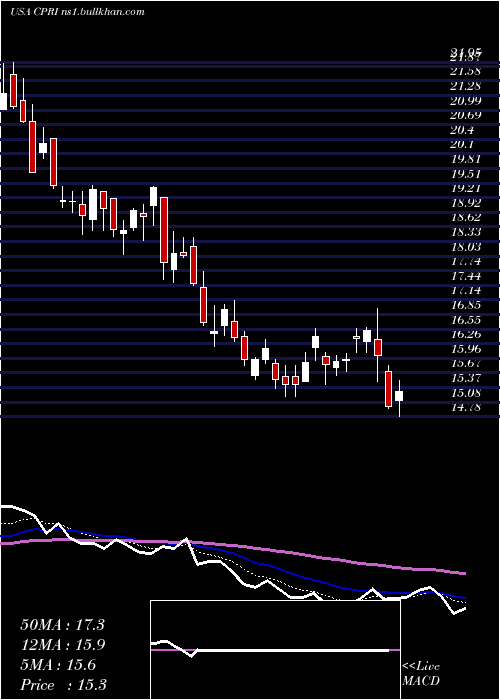This screenshot has height=700, width=500.
Task: Click the 21.58 price axis label
Action: [x=466, y=71]
